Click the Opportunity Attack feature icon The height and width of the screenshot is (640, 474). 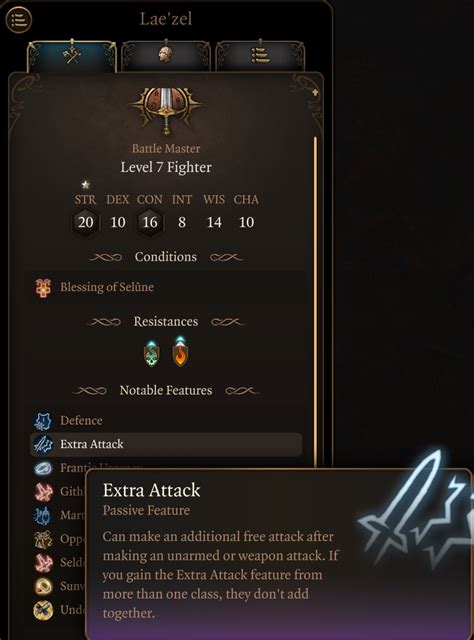(x=43, y=539)
